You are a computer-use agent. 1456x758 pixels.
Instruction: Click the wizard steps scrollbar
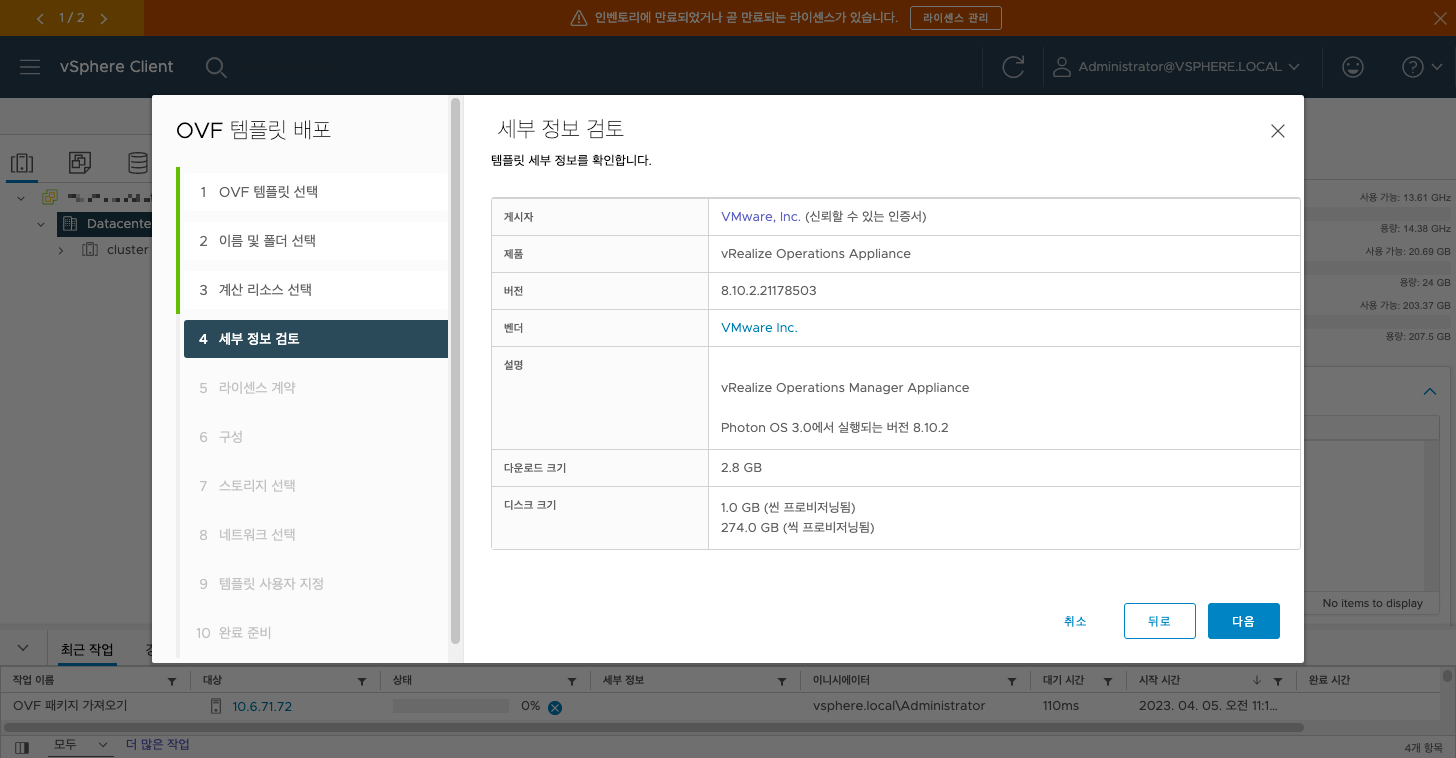pyautogui.click(x=456, y=370)
